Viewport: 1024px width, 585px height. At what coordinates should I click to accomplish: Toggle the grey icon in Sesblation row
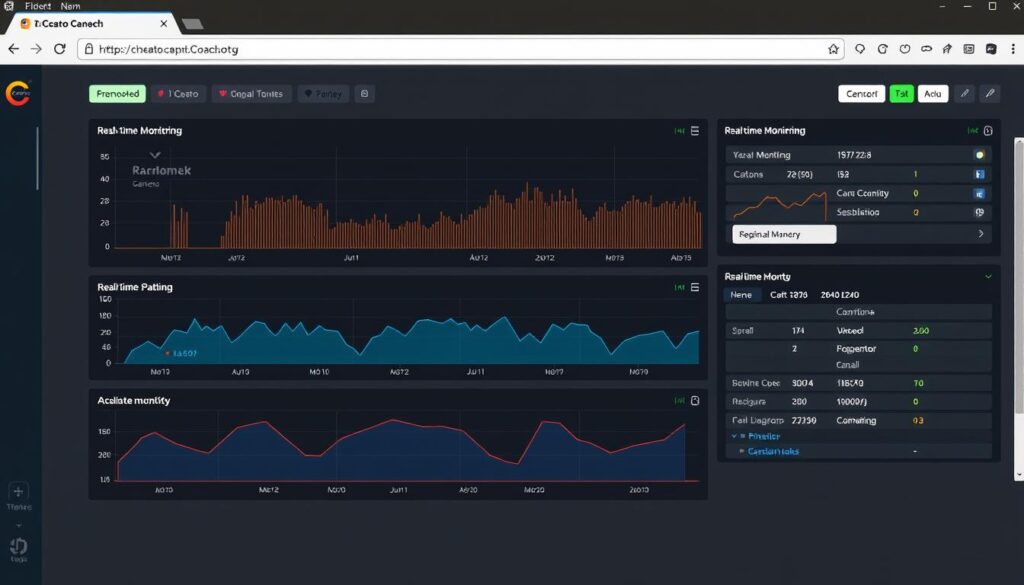click(x=979, y=212)
